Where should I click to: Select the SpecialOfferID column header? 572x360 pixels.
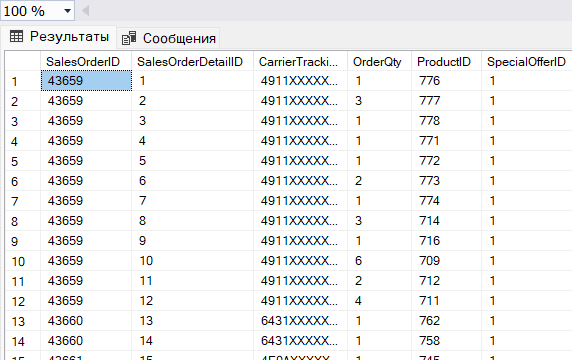(527, 62)
